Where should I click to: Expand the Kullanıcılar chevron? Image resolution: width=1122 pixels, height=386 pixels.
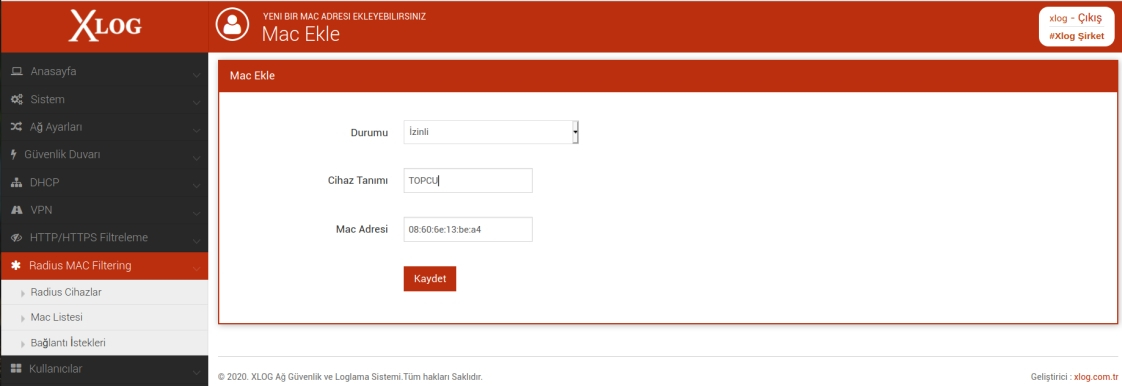[196, 372]
